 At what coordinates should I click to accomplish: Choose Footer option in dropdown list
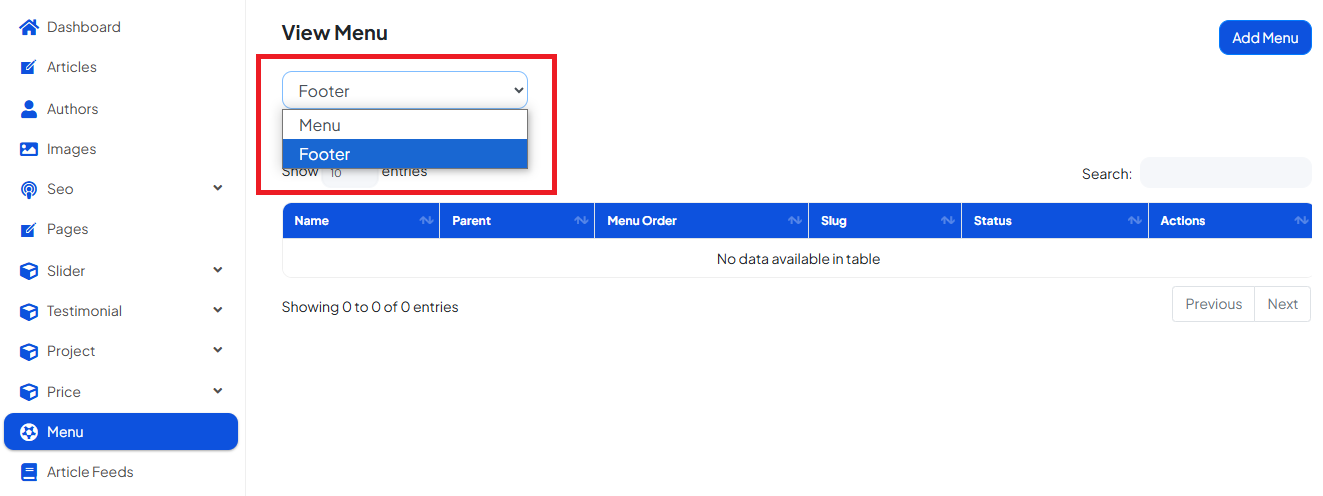[405, 154]
